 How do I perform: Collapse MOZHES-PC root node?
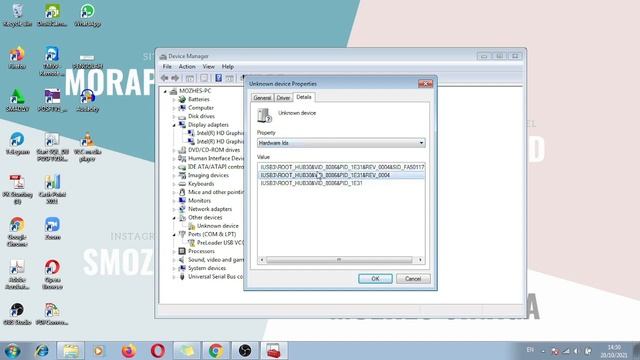tap(165, 91)
